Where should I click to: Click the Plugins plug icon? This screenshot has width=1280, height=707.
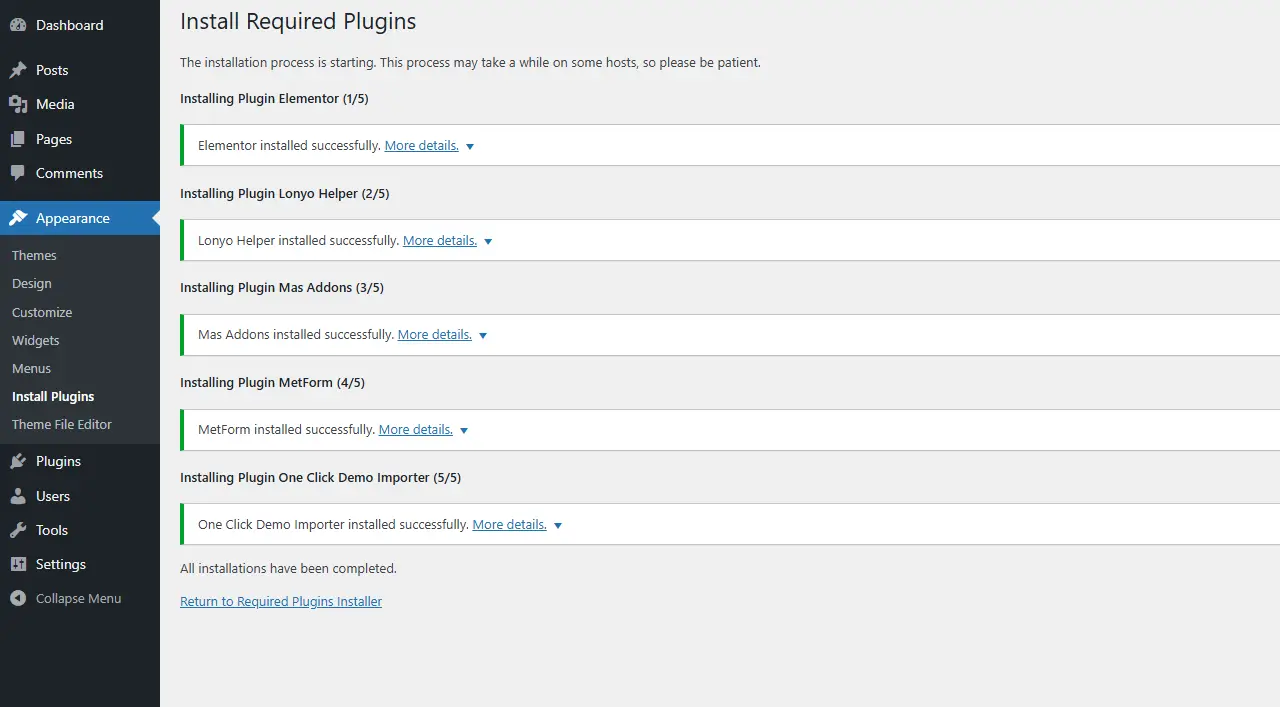[x=18, y=461]
